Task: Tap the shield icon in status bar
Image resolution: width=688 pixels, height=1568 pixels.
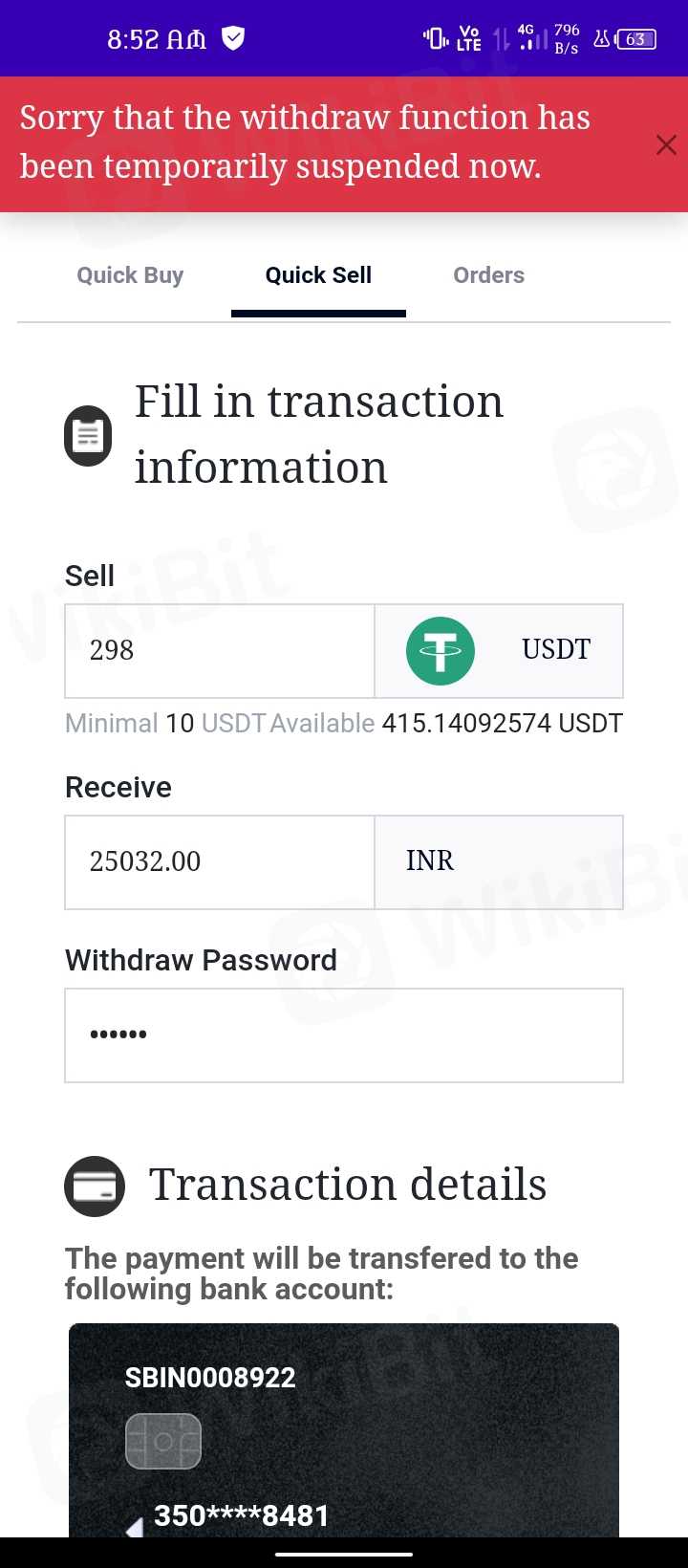Action: coord(233,38)
